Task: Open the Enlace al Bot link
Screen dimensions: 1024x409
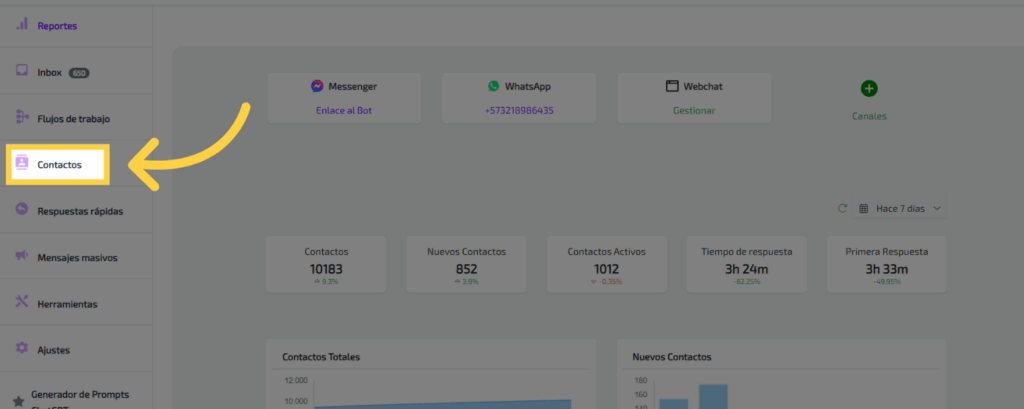Action: pos(343,110)
